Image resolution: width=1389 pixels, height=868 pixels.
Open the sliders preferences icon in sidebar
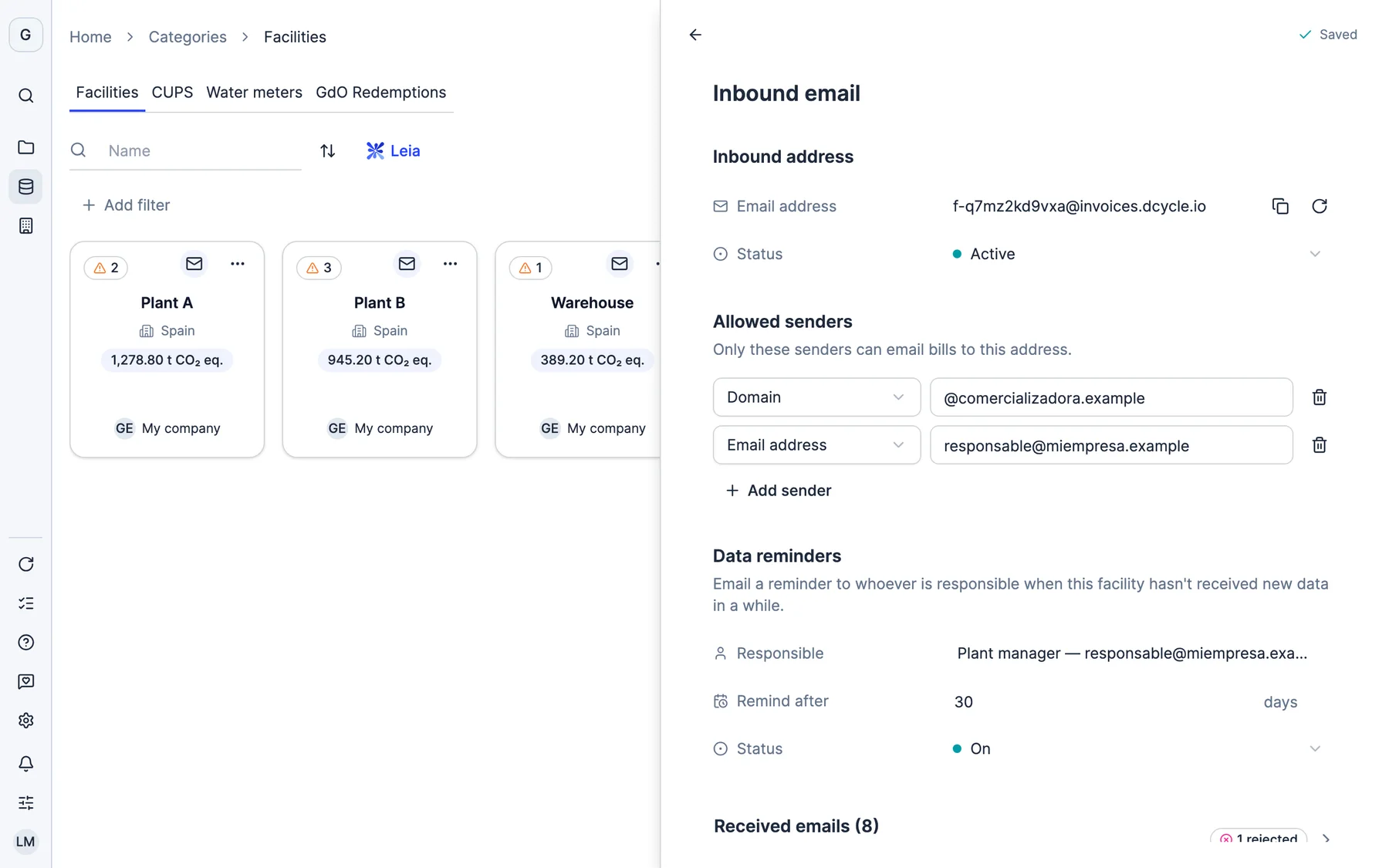[x=25, y=802]
